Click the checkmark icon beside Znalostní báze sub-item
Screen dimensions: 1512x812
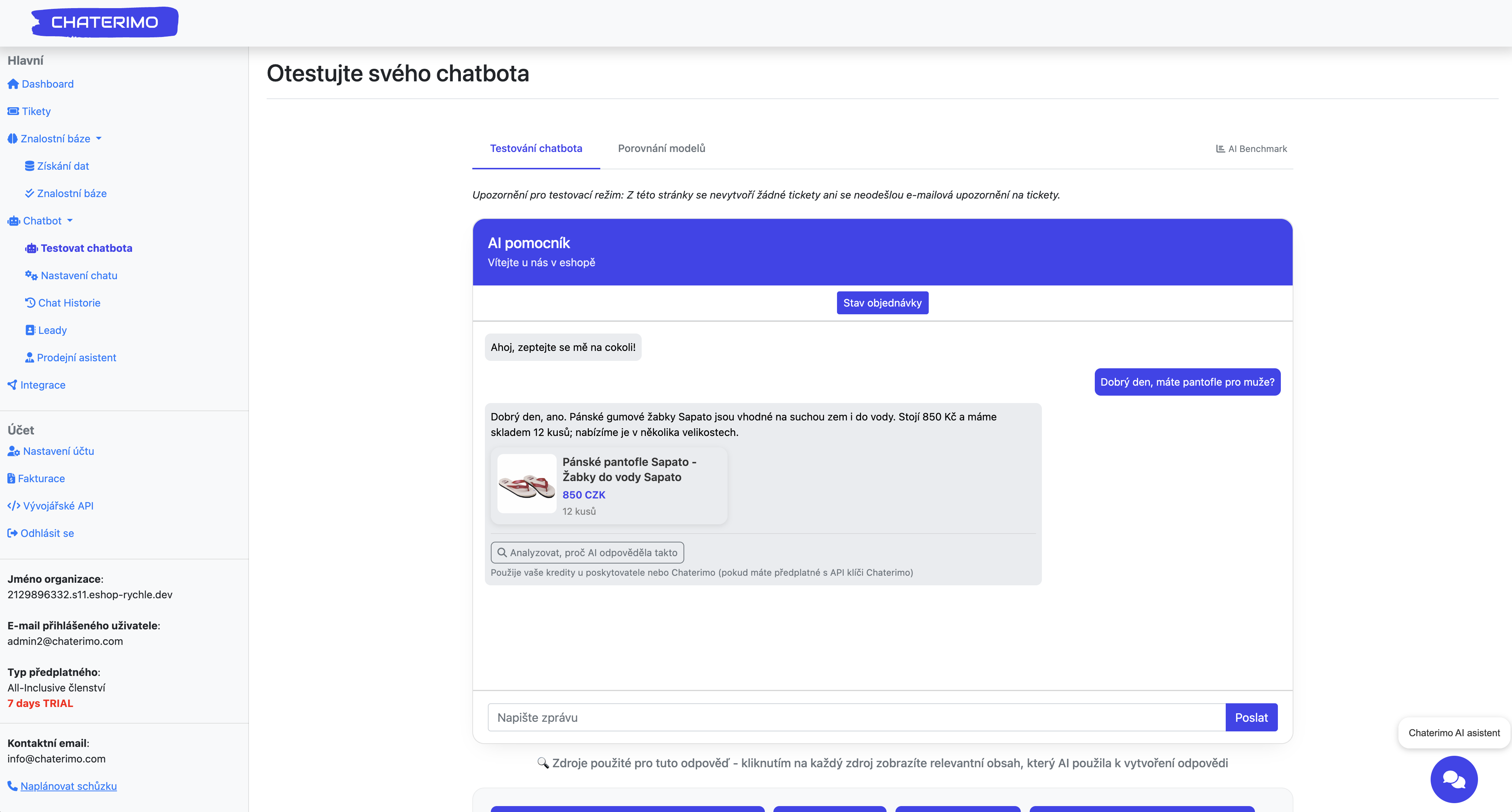click(x=29, y=193)
